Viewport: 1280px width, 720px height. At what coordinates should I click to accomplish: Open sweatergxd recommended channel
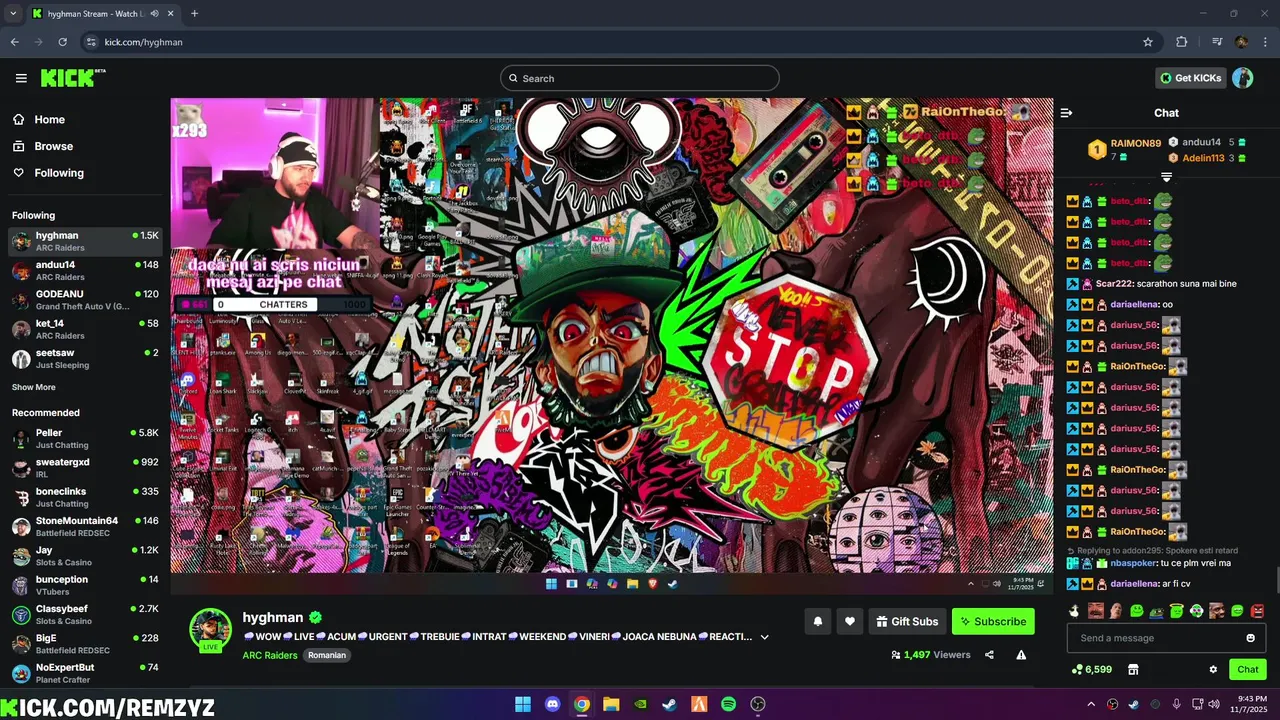(x=85, y=468)
